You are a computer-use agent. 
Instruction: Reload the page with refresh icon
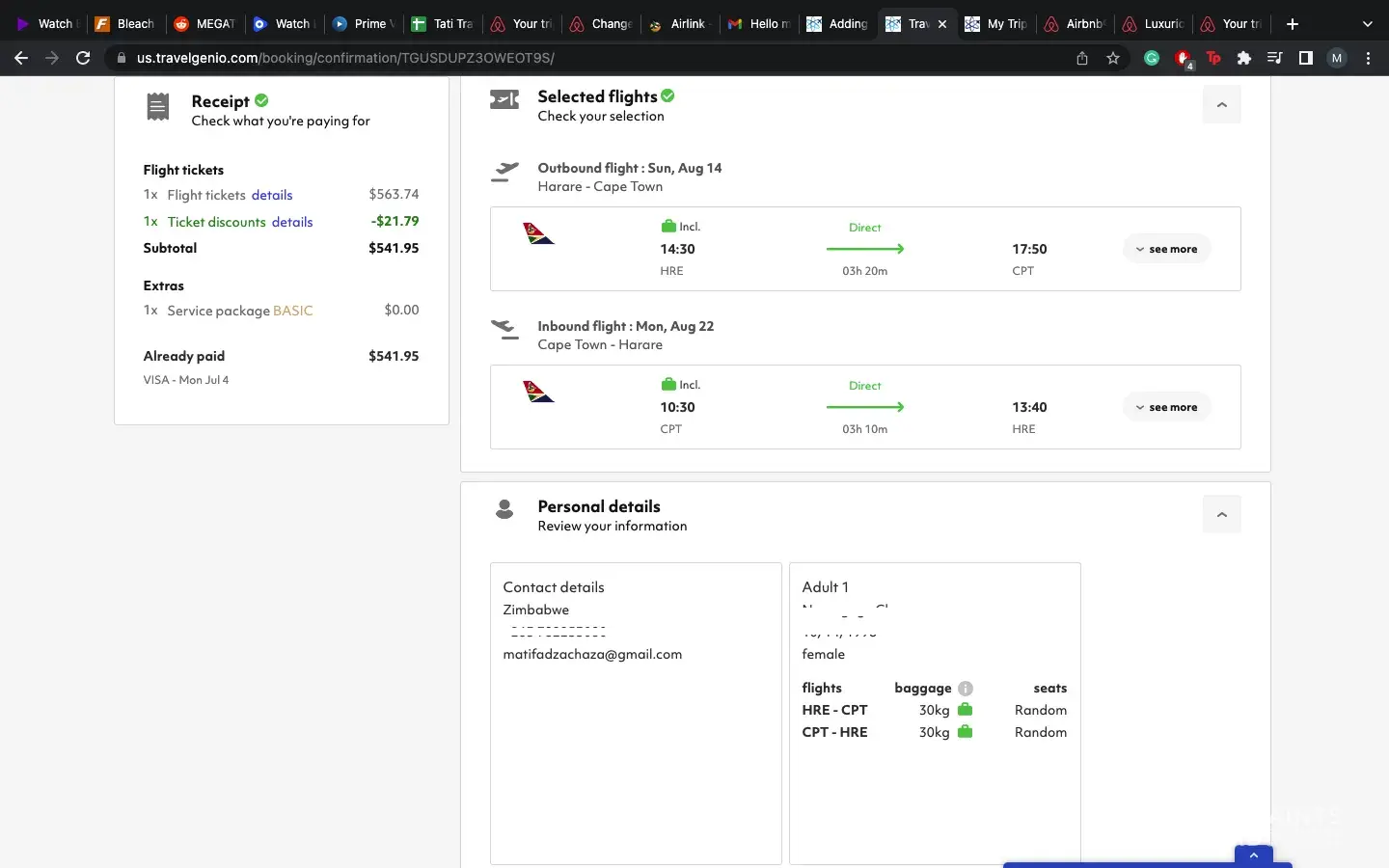(83, 58)
